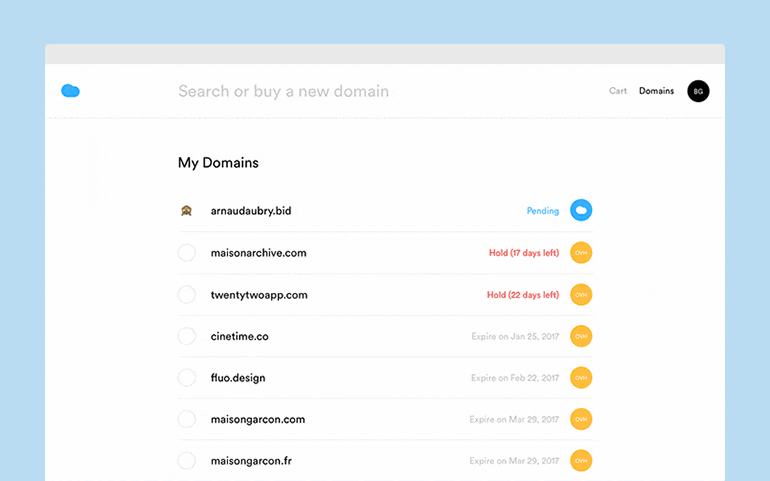Open the maisongarcon.fr domain

pos(251,461)
